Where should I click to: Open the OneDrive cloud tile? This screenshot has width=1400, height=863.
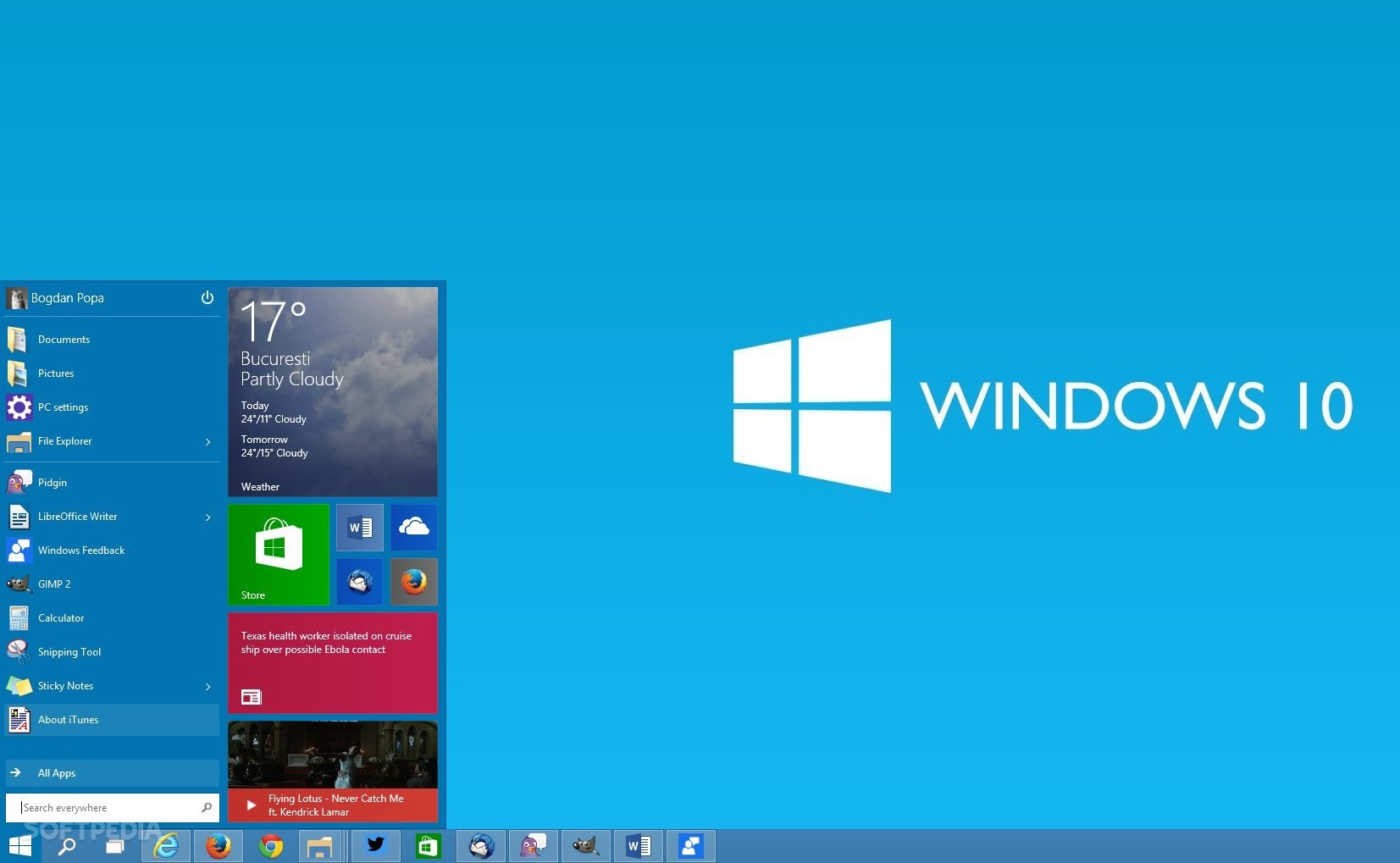414,528
